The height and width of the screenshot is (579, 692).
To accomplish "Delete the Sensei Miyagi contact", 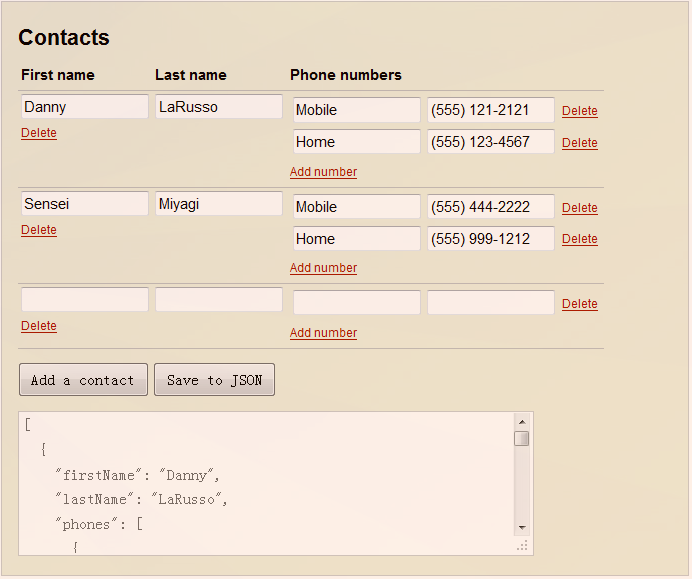I will (39, 230).
